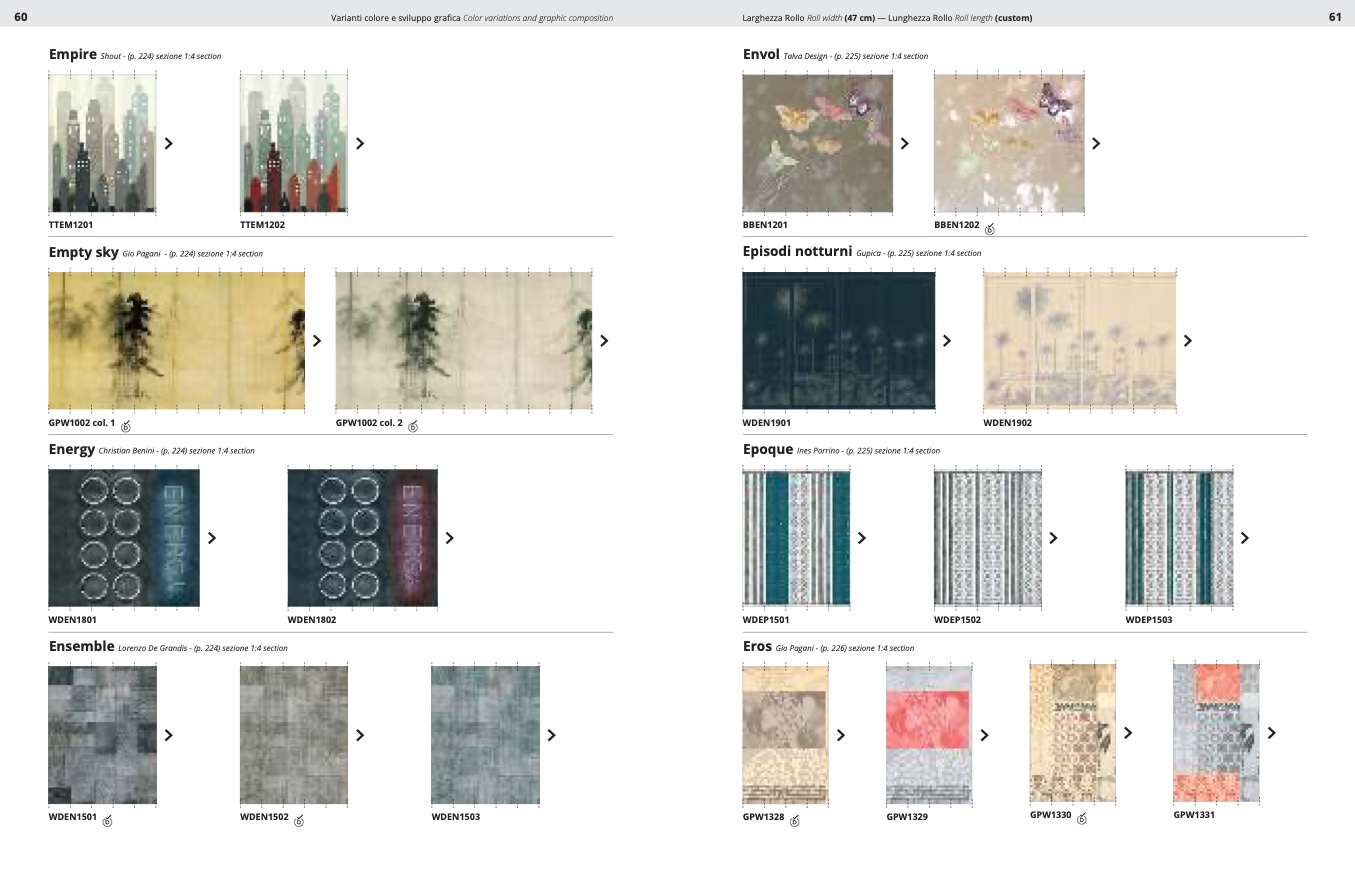
Task: Click the WDEP1502 product code label
Action: coord(957,620)
